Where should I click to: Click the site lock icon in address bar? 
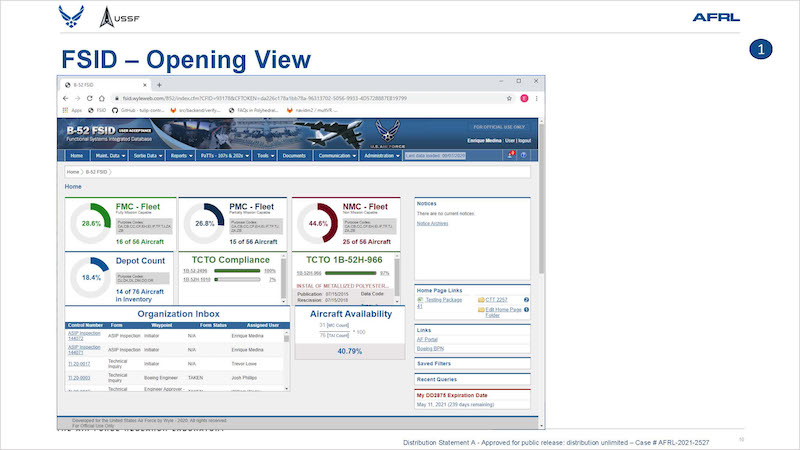coord(117,98)
